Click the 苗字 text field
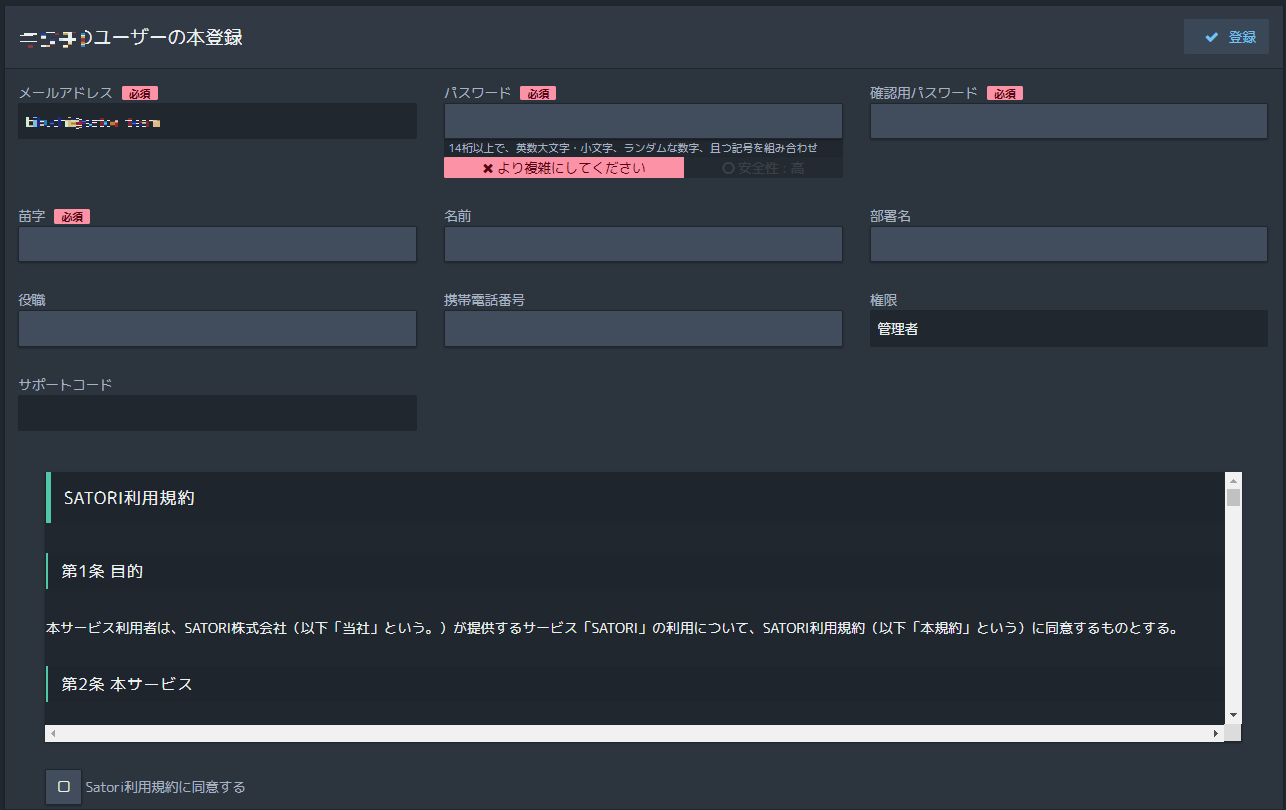The height and width of the screenshot is (810, 1286). tap(217, 244)
